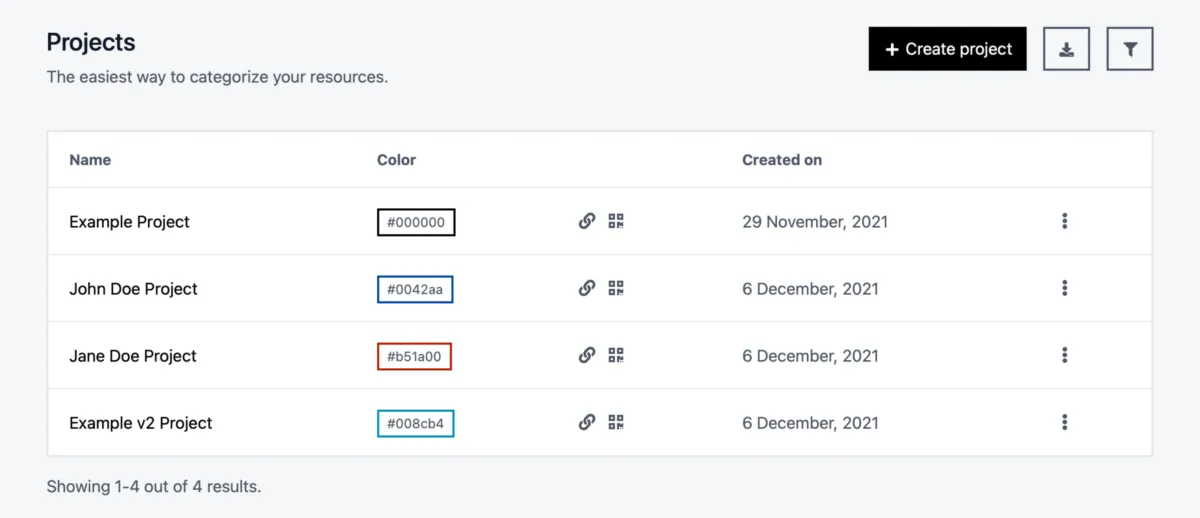
Task: Click the export download icon button
Action: click(1066, 49)
